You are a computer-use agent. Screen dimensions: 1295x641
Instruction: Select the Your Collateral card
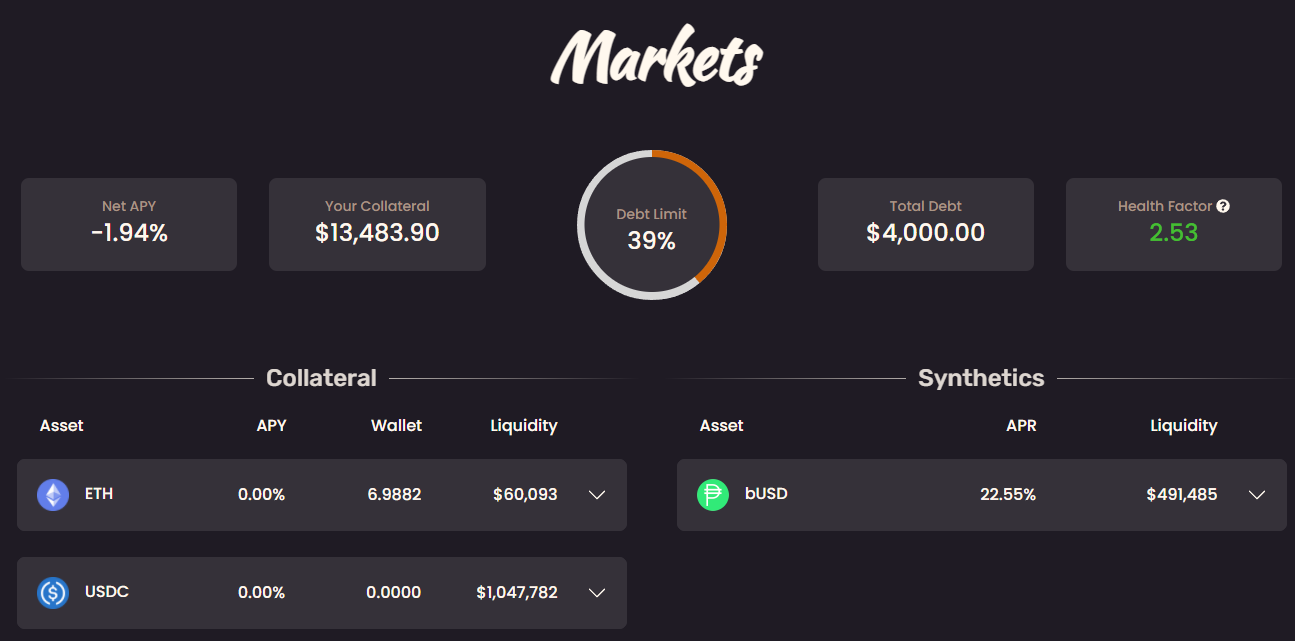[x=377, y=224]
